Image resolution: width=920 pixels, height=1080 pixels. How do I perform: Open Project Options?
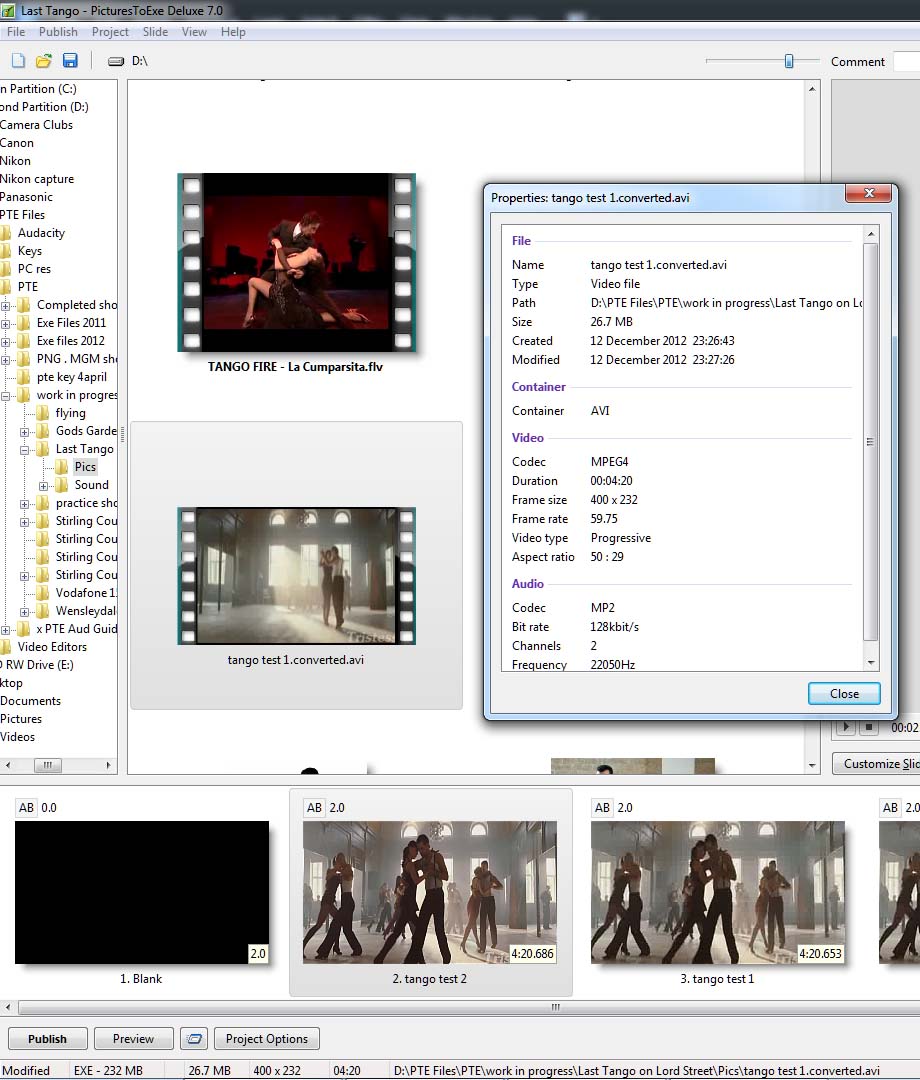click(x=266, y=1039)
